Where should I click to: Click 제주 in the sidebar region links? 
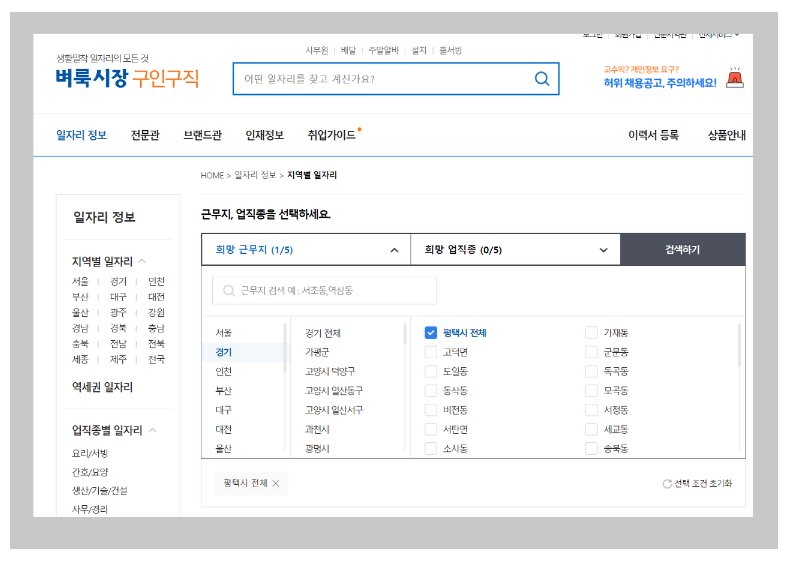click(118, 360)
